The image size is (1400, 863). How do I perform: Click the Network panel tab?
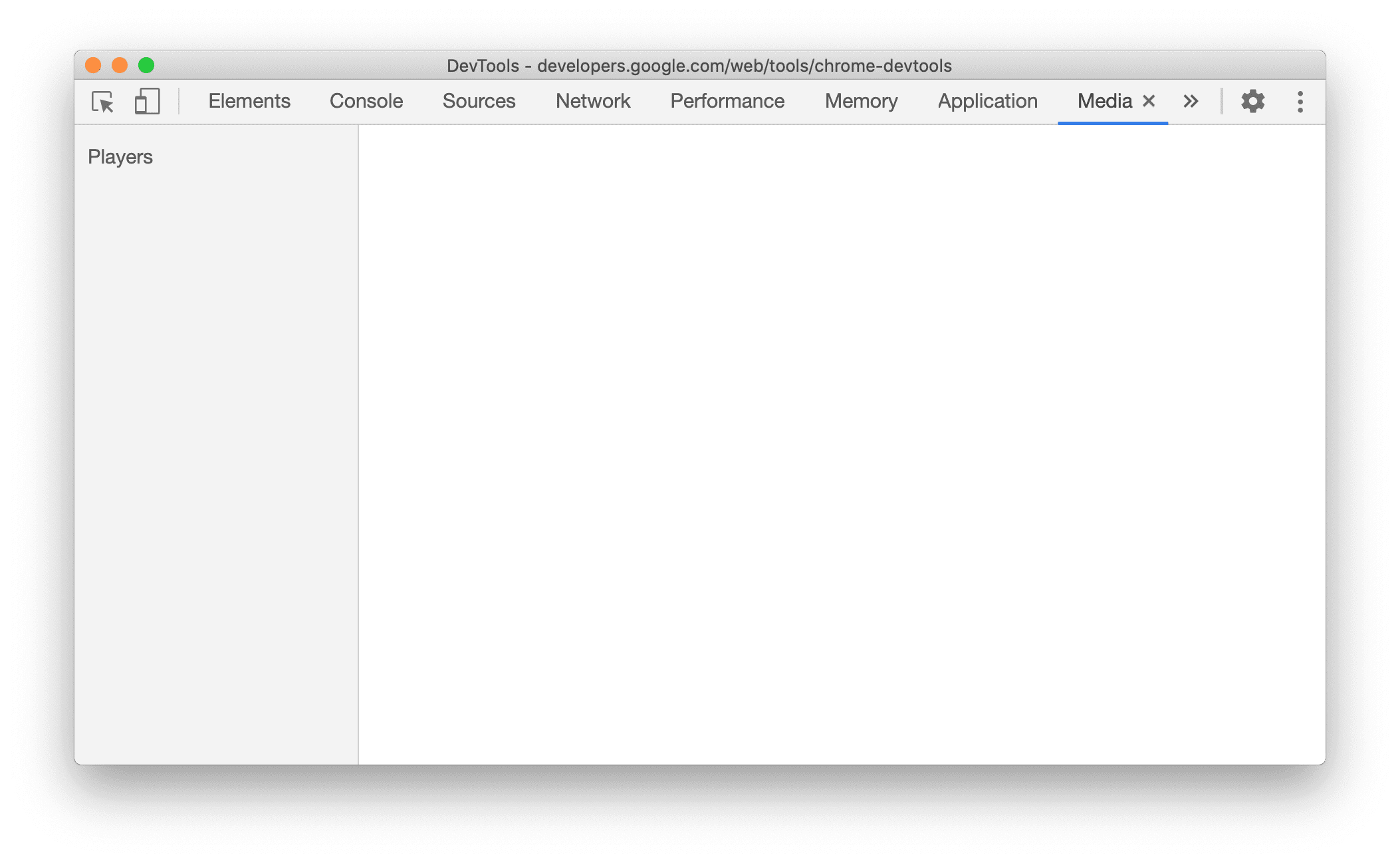592,100
